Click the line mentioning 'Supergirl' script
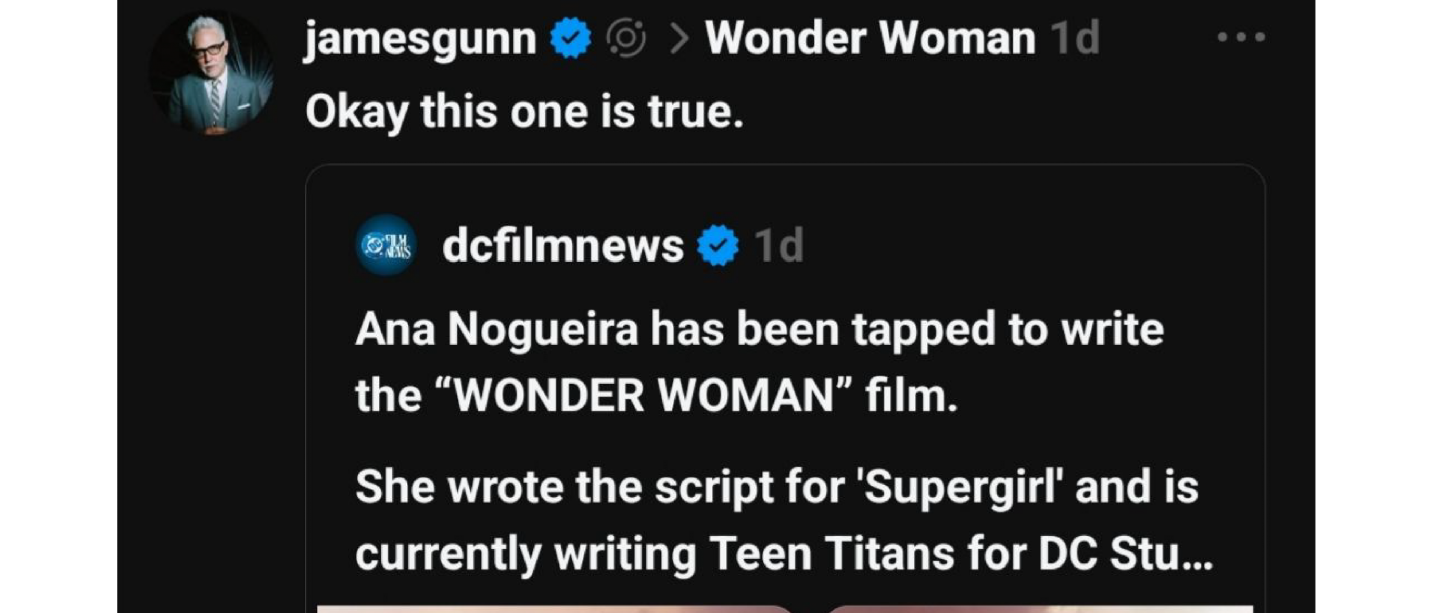Image resolution: width=1440 pixels, height=613 pixels. (x=776, y=487)
